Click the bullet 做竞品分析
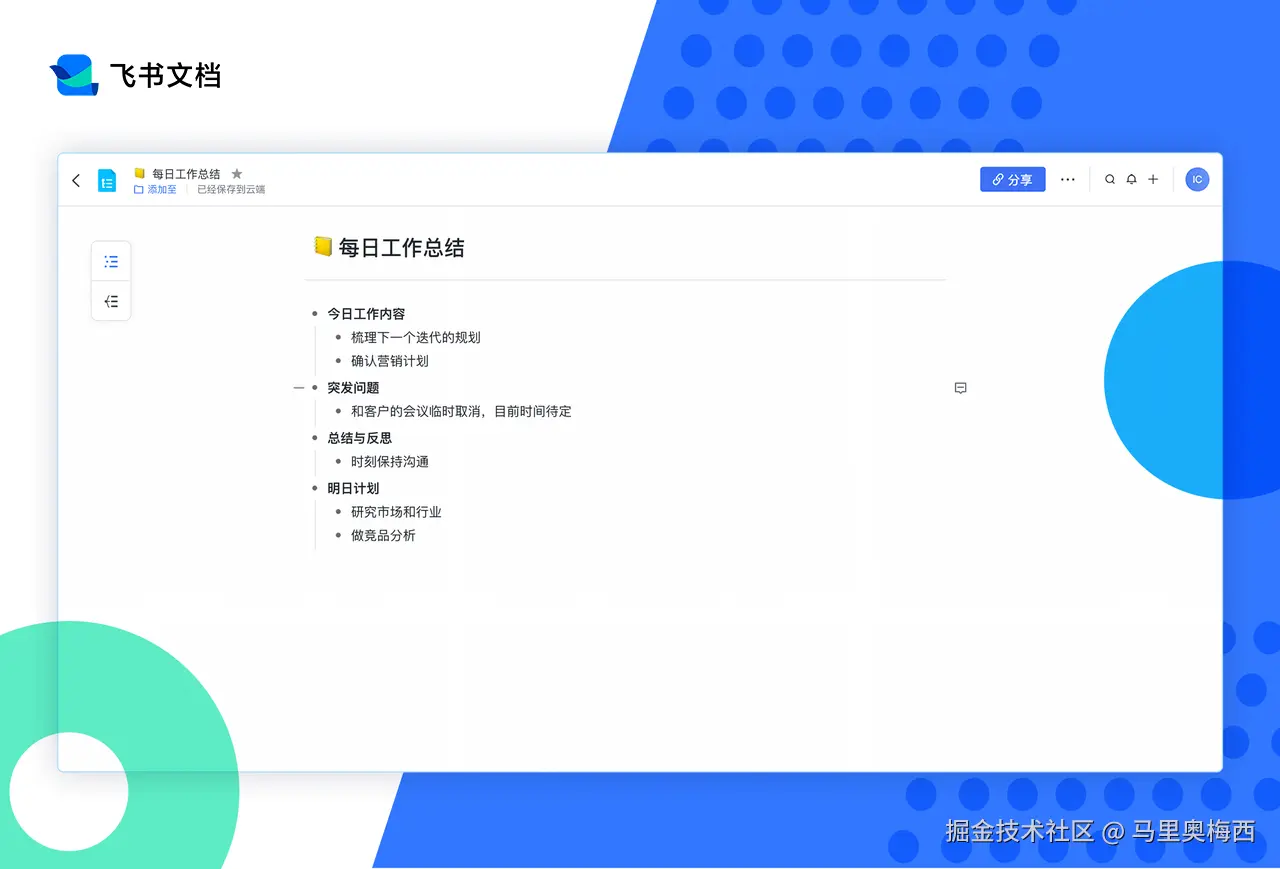 [x=383, y=536]
